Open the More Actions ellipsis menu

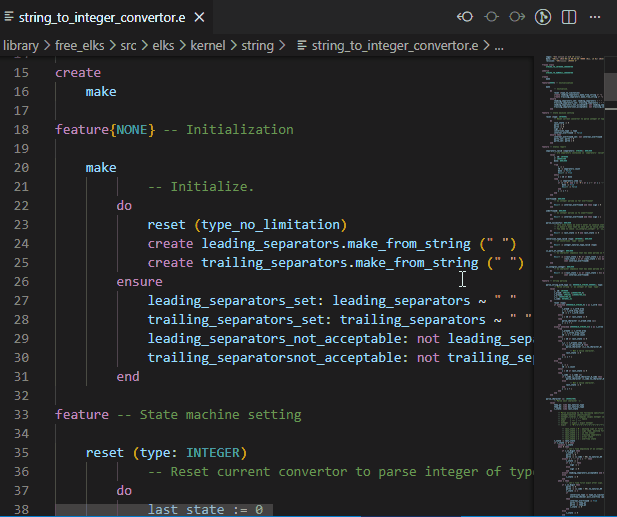595,17
